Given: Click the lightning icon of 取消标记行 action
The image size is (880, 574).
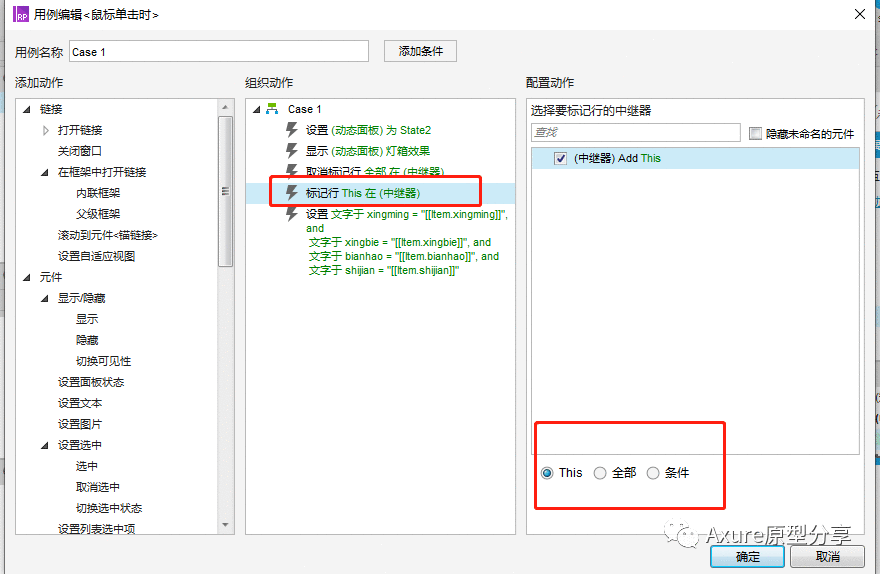Looking at the screenshot, I should 291,170.
